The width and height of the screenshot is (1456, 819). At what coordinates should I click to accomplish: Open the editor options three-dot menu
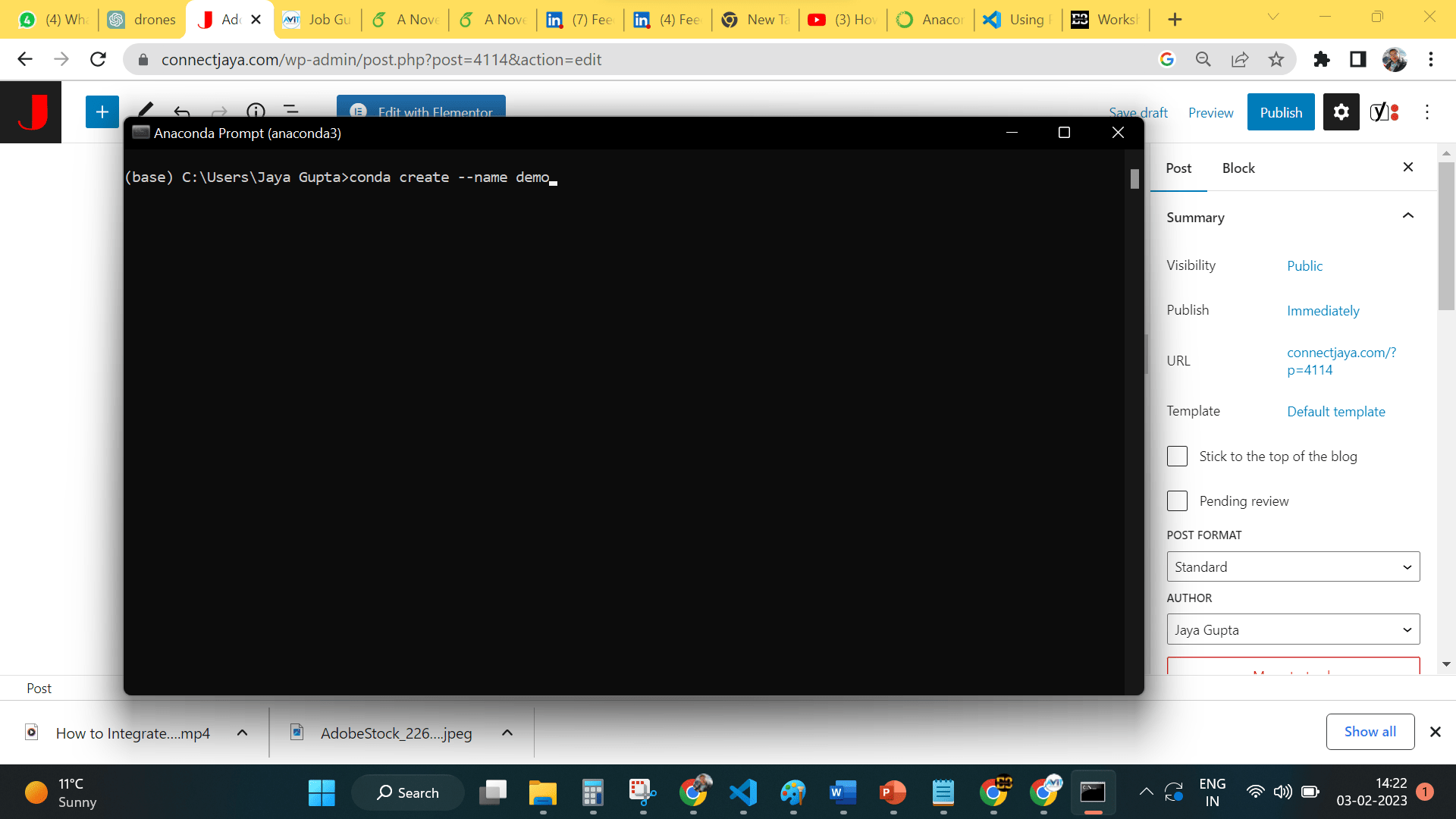[x=1427, y=111]
